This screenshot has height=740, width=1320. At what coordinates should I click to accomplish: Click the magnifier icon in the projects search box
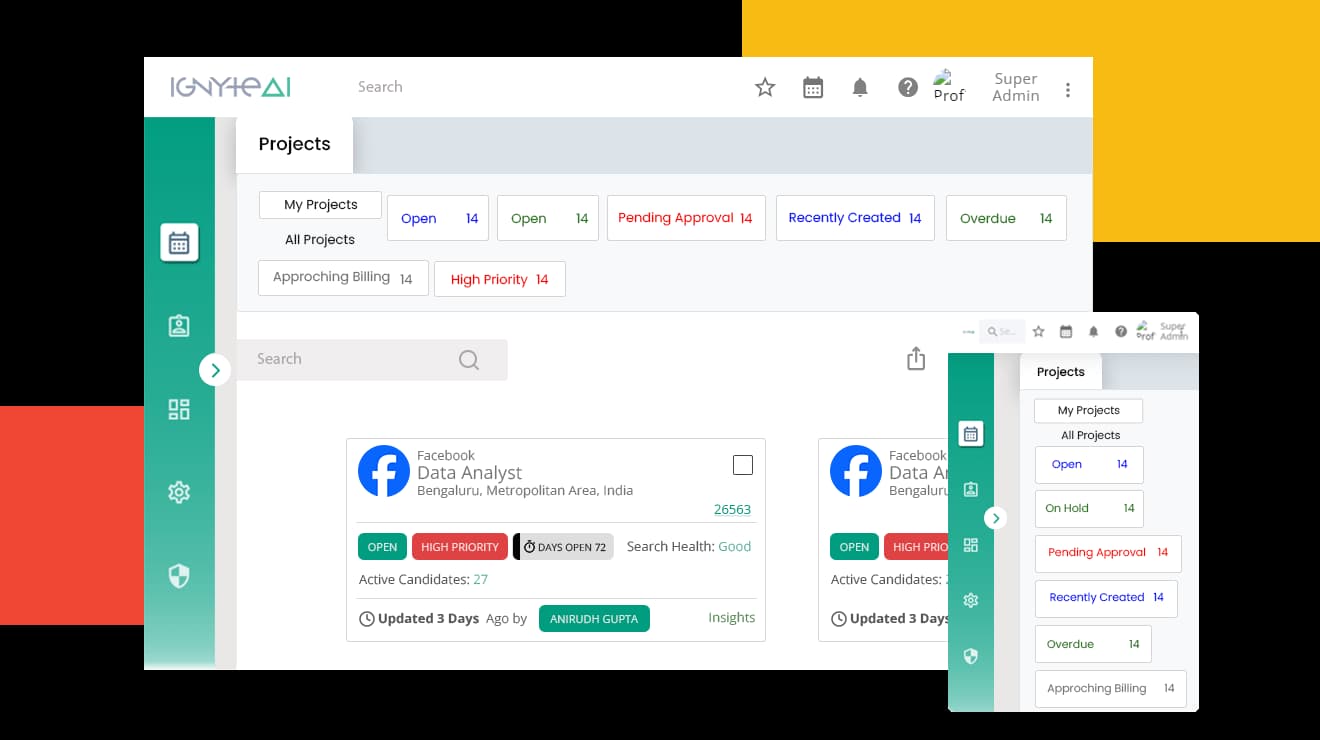click(469, 360)
